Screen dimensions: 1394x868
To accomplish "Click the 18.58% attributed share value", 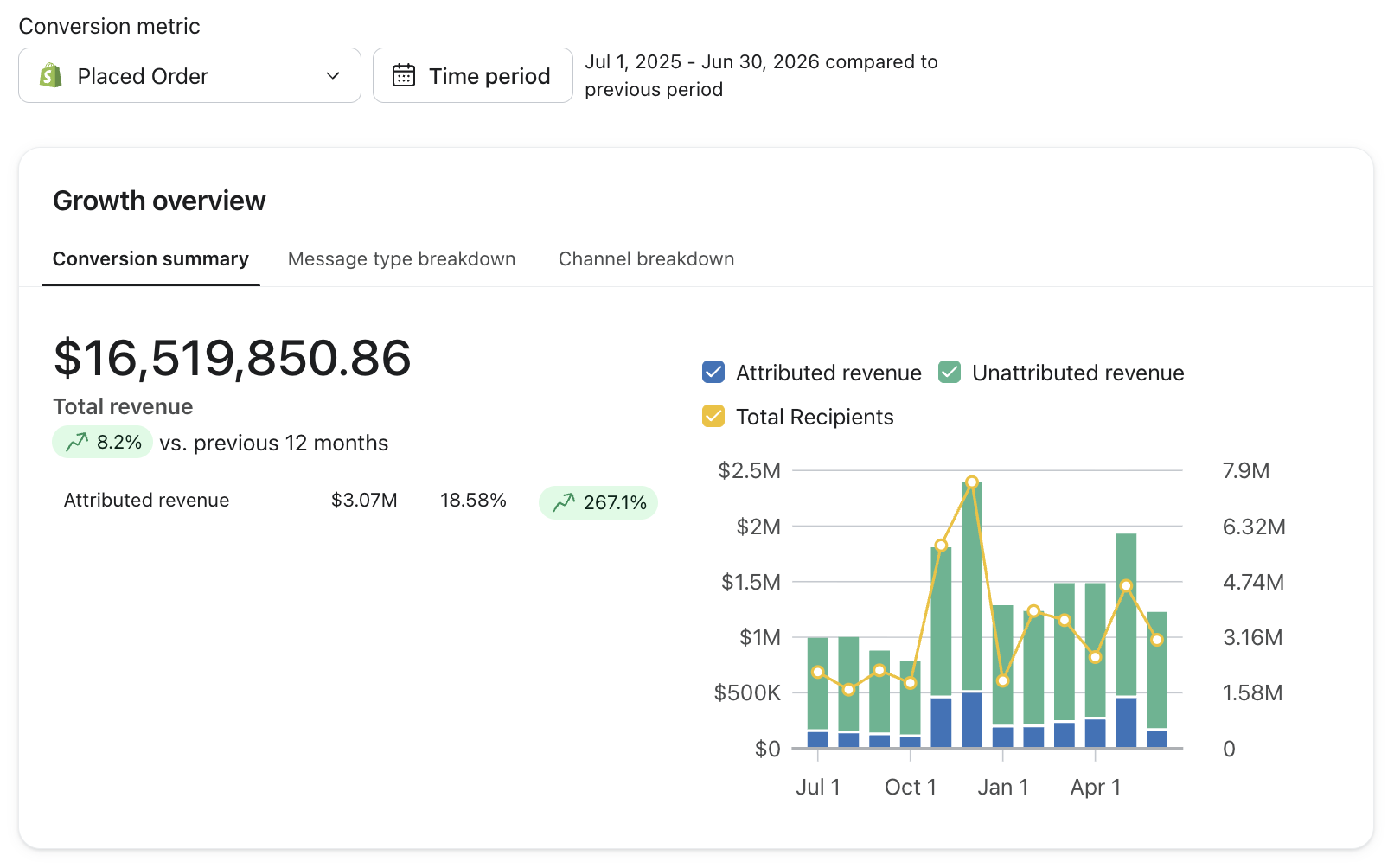I will pyautogui.click(x=473, y=501).
